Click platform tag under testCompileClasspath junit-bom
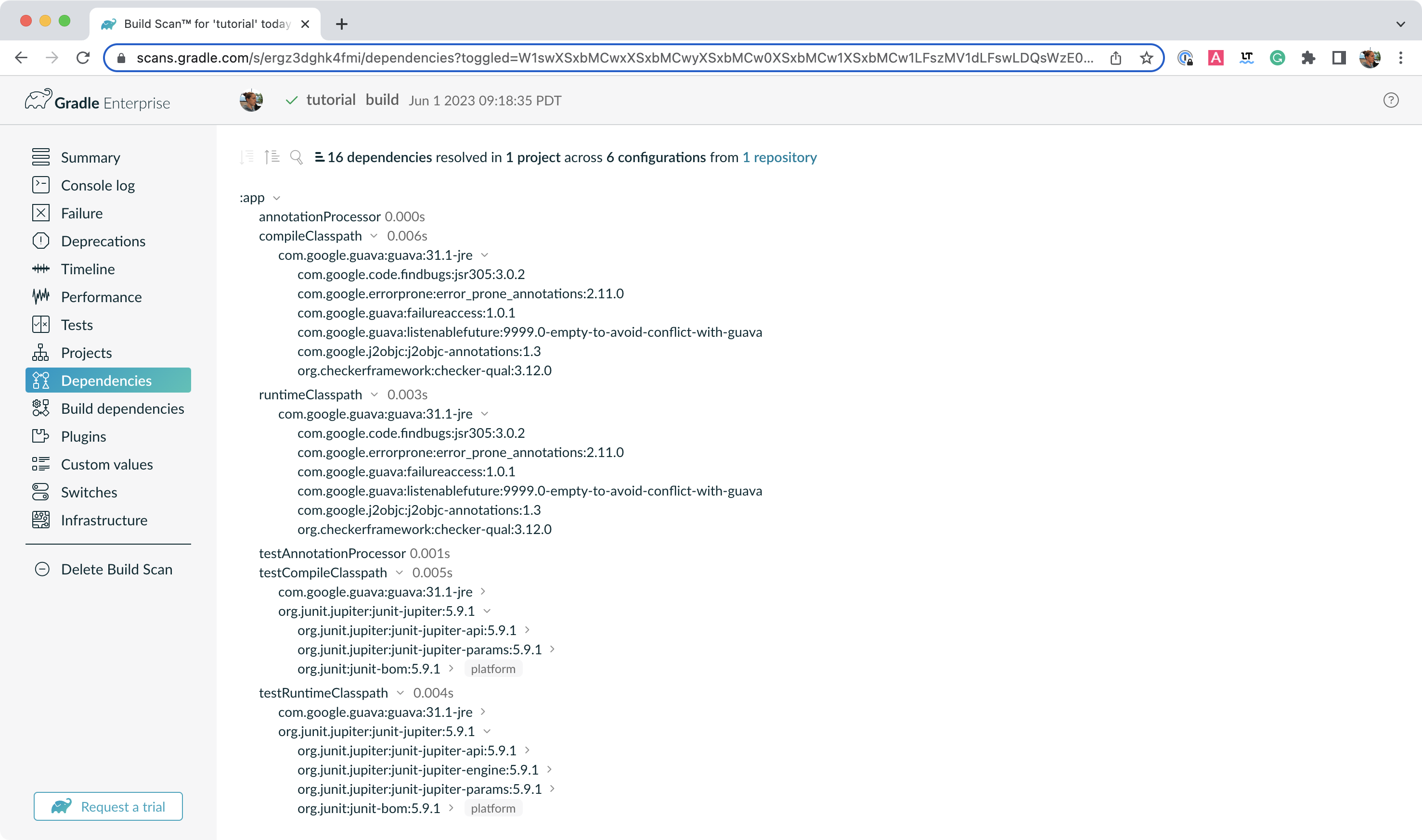Image resolution: width=1422 pixels, height=840 pixels. pos(492,669)
